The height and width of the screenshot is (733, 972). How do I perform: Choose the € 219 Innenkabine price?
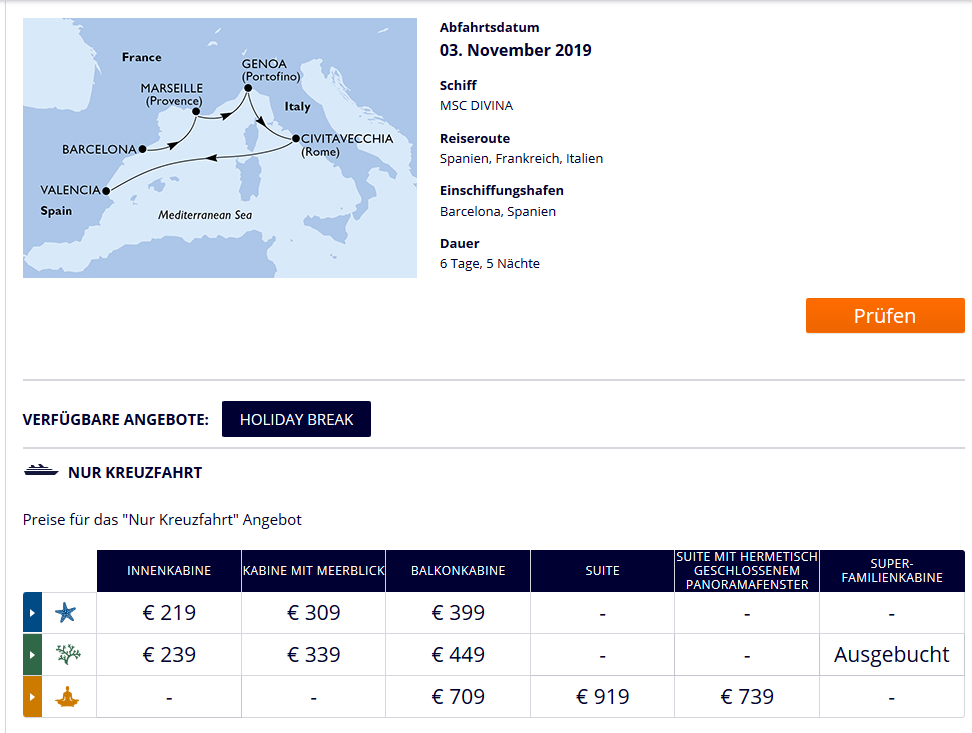pos(169,613)
